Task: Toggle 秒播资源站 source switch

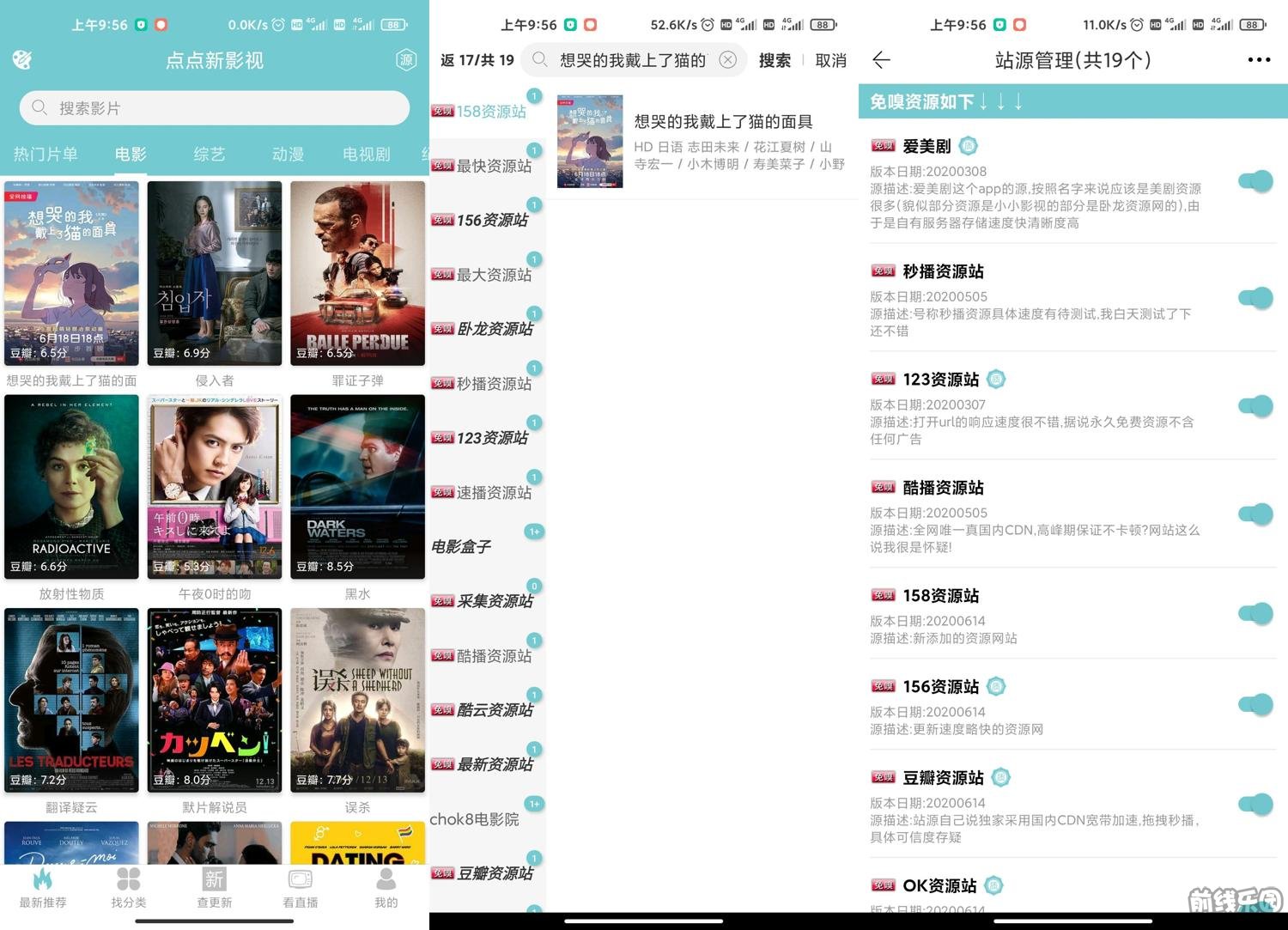Action: pyautogui.click(x=1255, y=297)
